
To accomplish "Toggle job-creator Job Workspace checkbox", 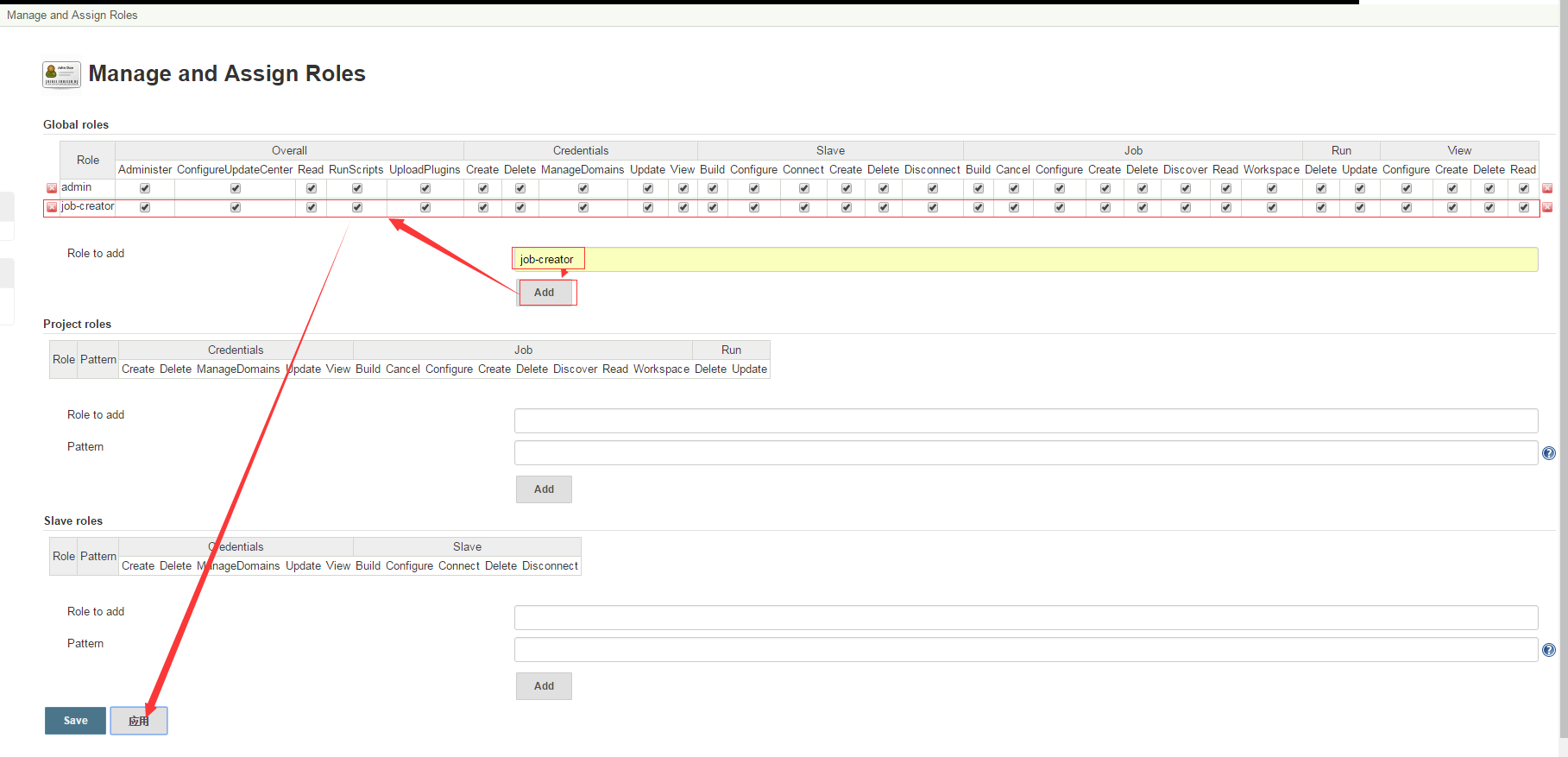I will tap(1272, 207).
